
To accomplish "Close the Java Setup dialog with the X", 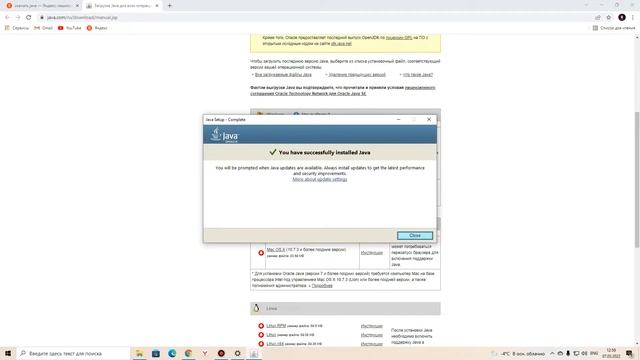I will [429, 119].
